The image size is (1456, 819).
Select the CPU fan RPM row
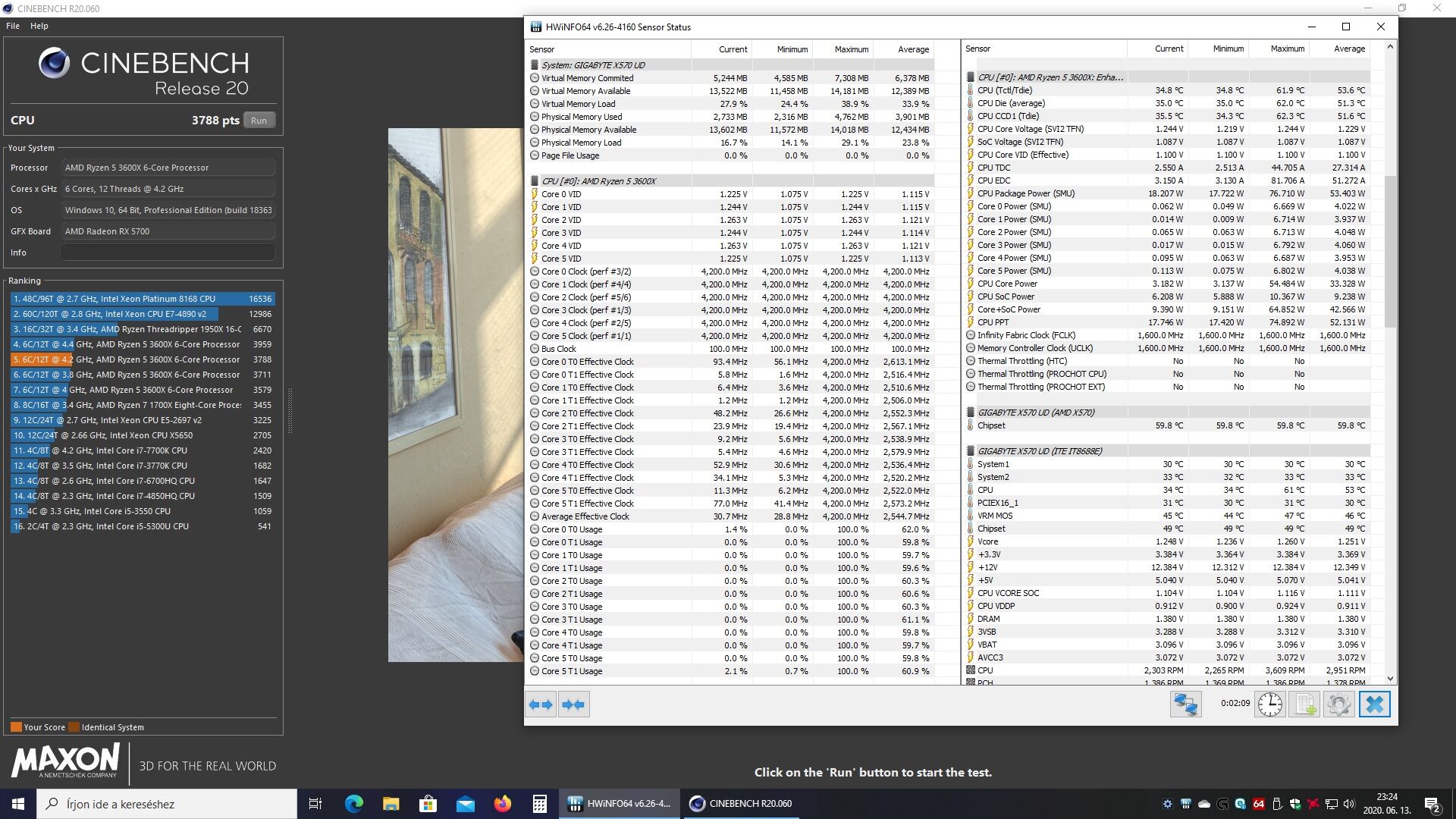click(1167, 670)
